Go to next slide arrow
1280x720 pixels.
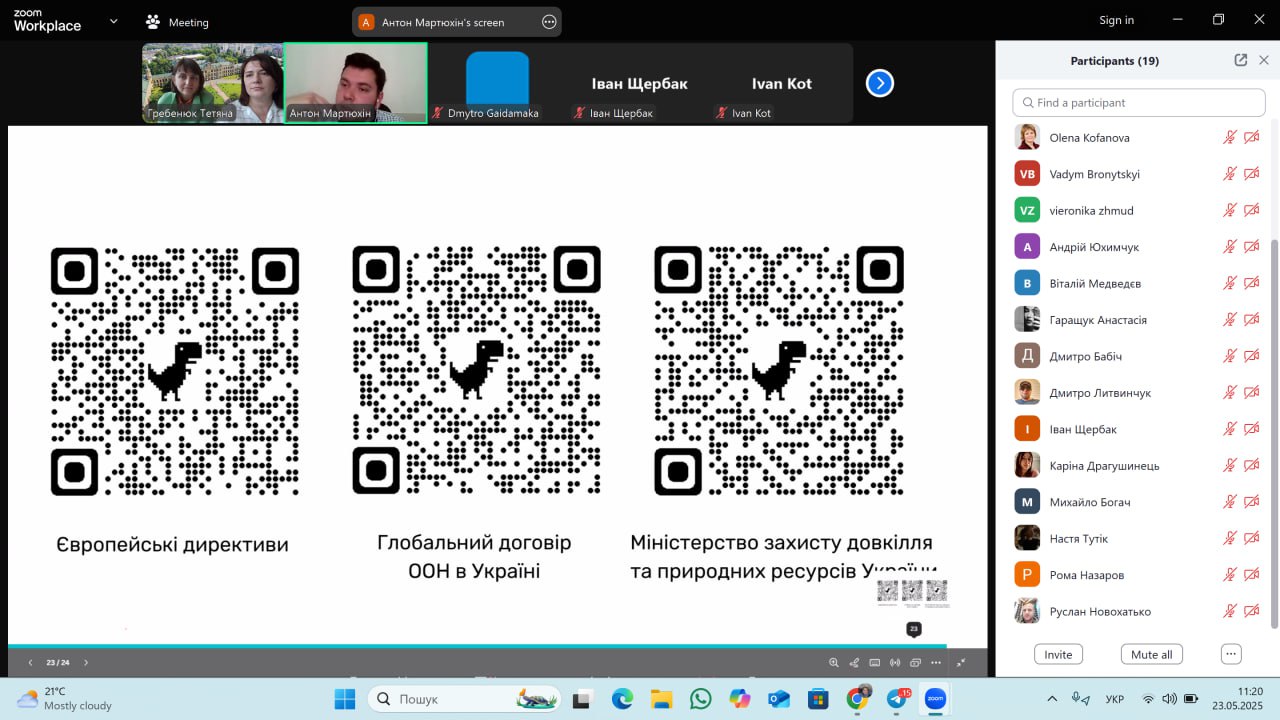pos(86,663)
